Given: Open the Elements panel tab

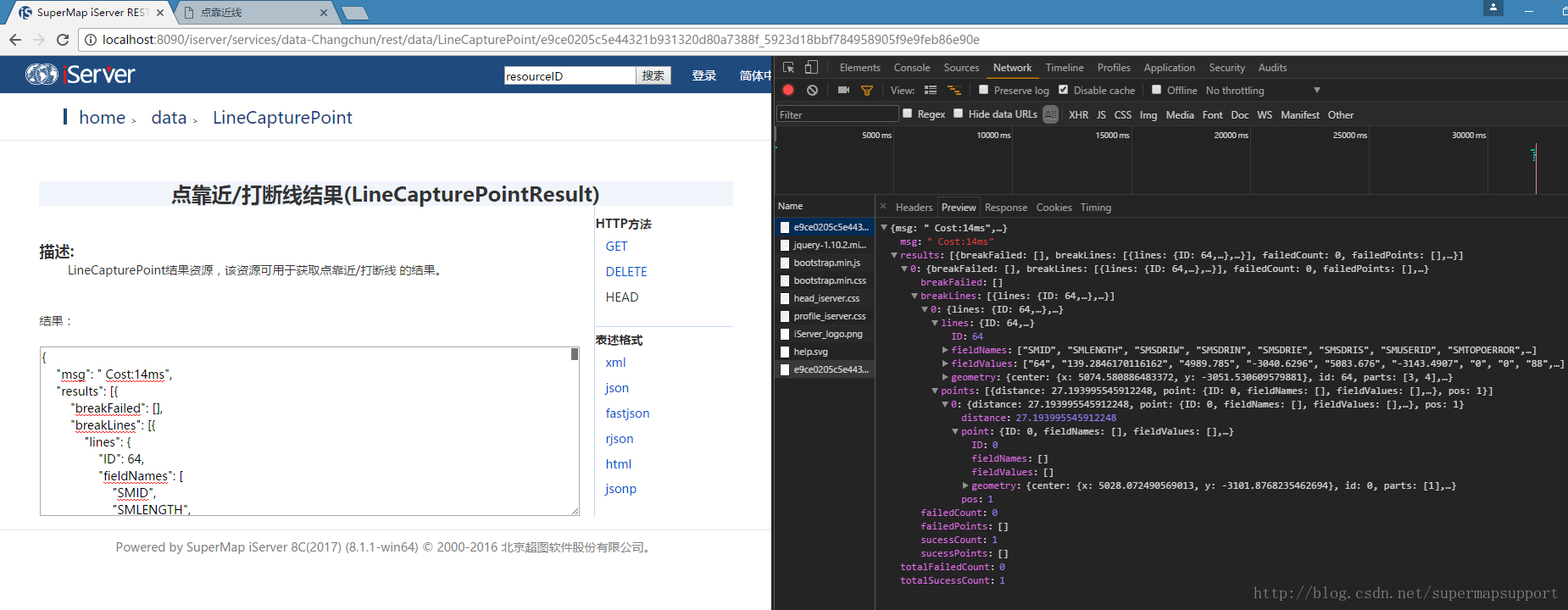Looking at the screenshot, I should (859, 68).
